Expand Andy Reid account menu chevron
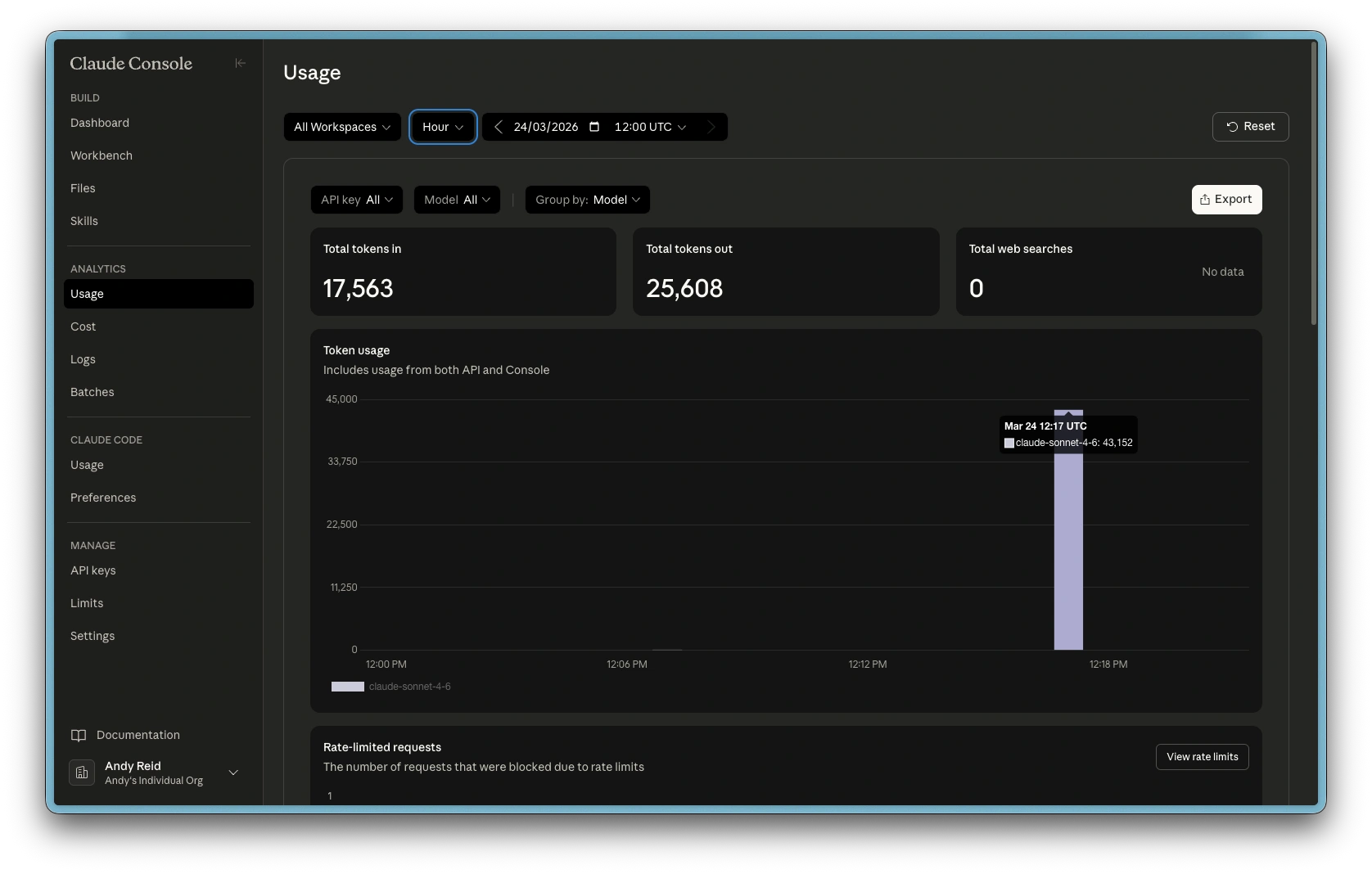1372x874 pixels. point(233,773)
